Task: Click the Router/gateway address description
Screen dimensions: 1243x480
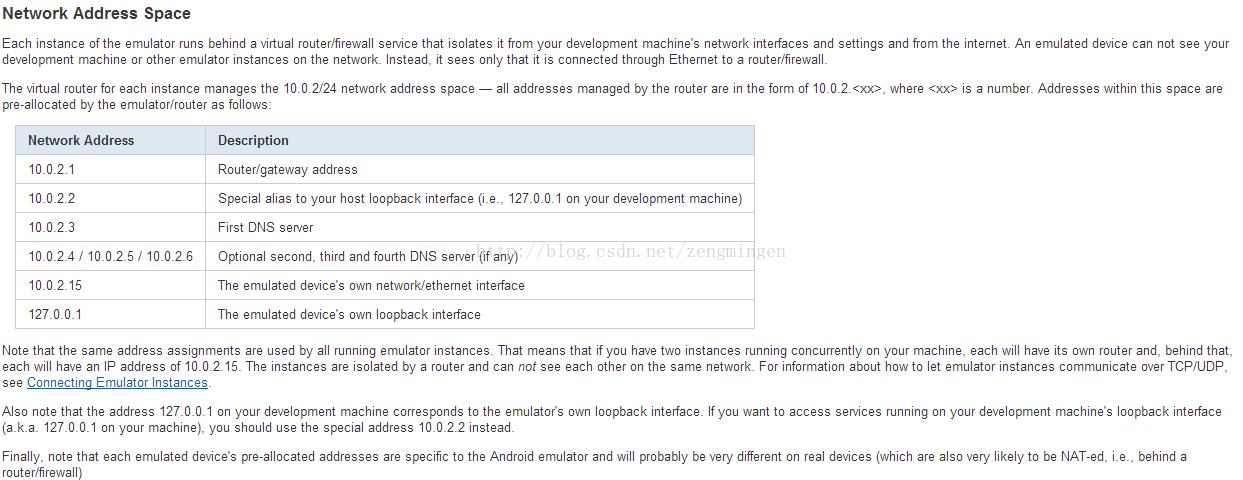Action: (x=480, y=169)
